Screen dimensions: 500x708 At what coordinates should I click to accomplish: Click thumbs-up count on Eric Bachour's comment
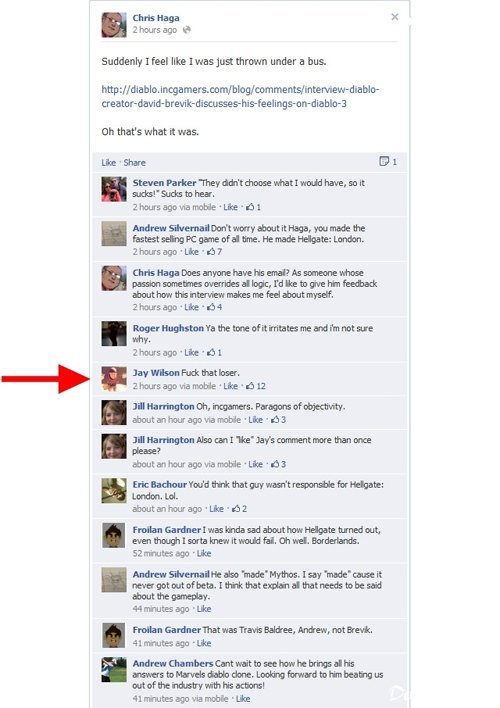[239, 509]
